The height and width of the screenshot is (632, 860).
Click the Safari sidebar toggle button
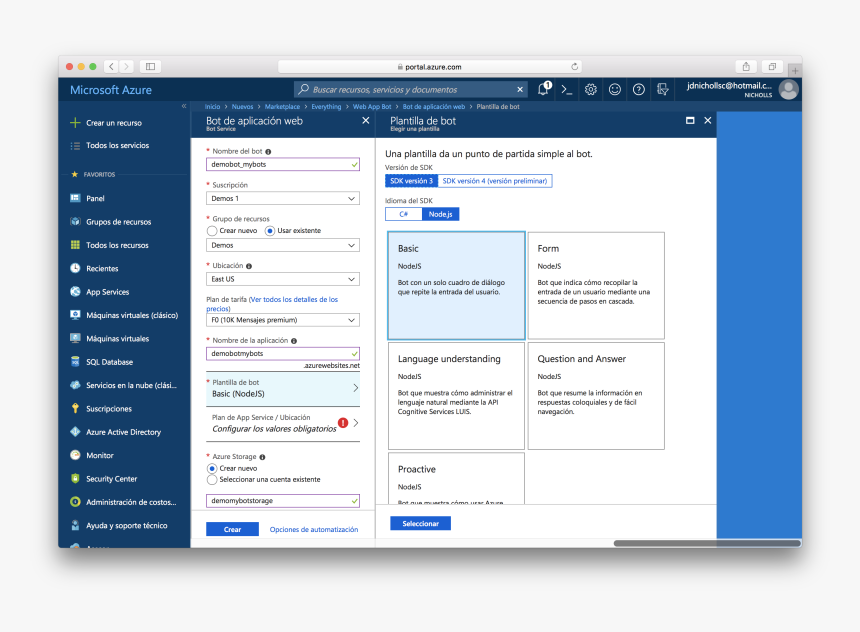click(x=150, y=66)
